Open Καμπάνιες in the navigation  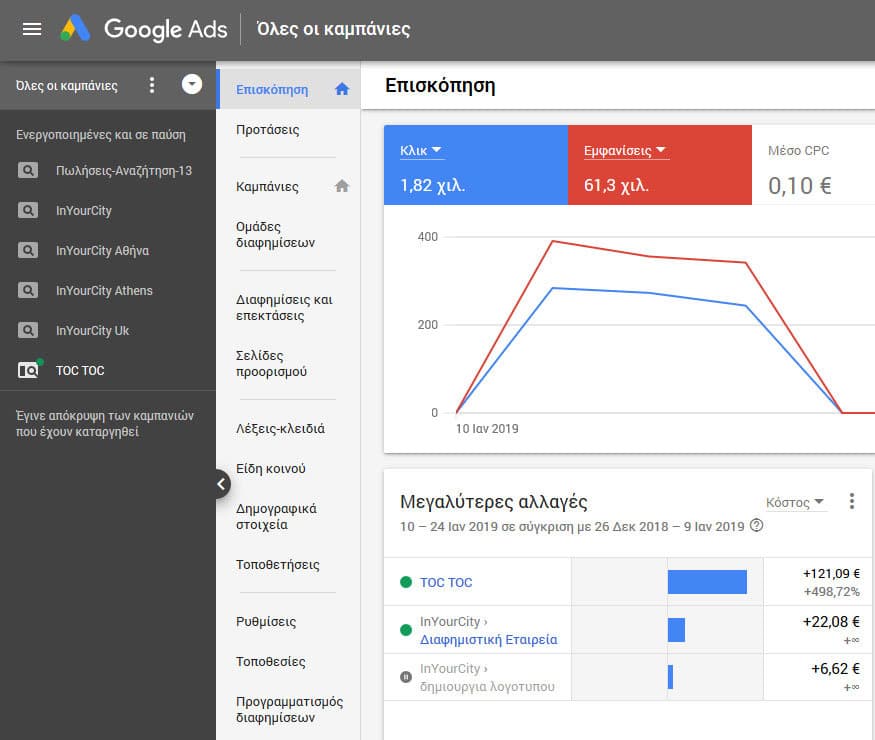click(x=267, y=186)
